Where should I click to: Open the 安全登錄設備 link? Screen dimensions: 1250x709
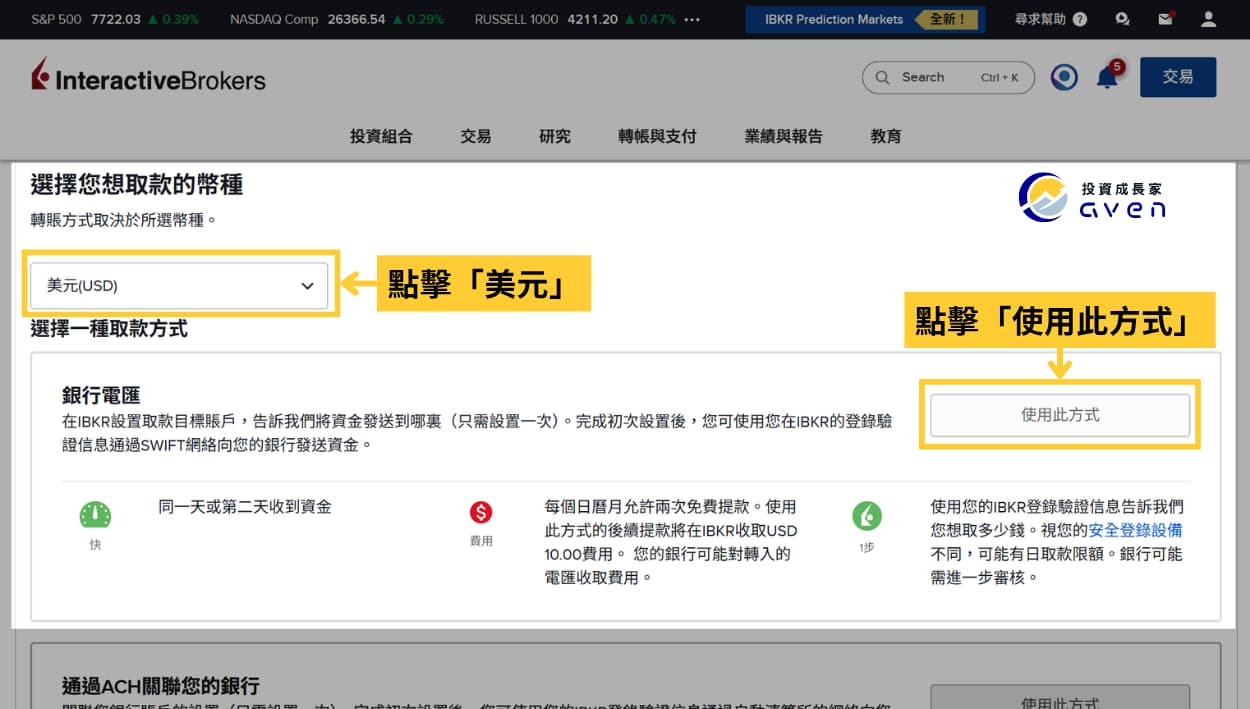1135,530
